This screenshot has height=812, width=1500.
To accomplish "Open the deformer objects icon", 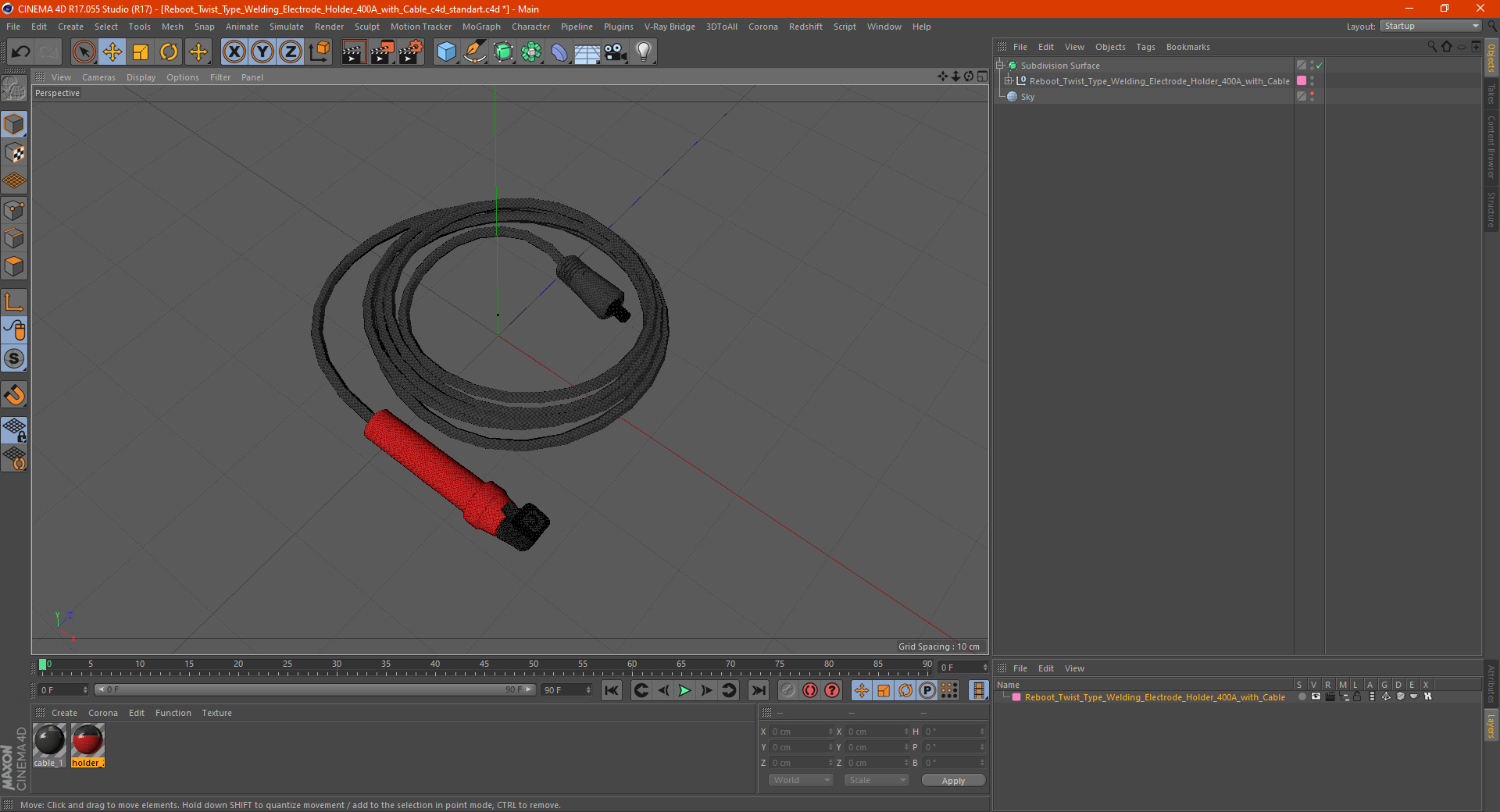I will (559, 52).
